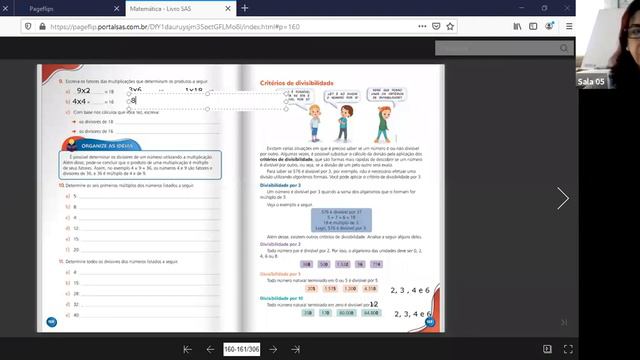Open the side panel icon in the bottom bar
This screenshot has height=360, width=640.
[x=547, y=349]
